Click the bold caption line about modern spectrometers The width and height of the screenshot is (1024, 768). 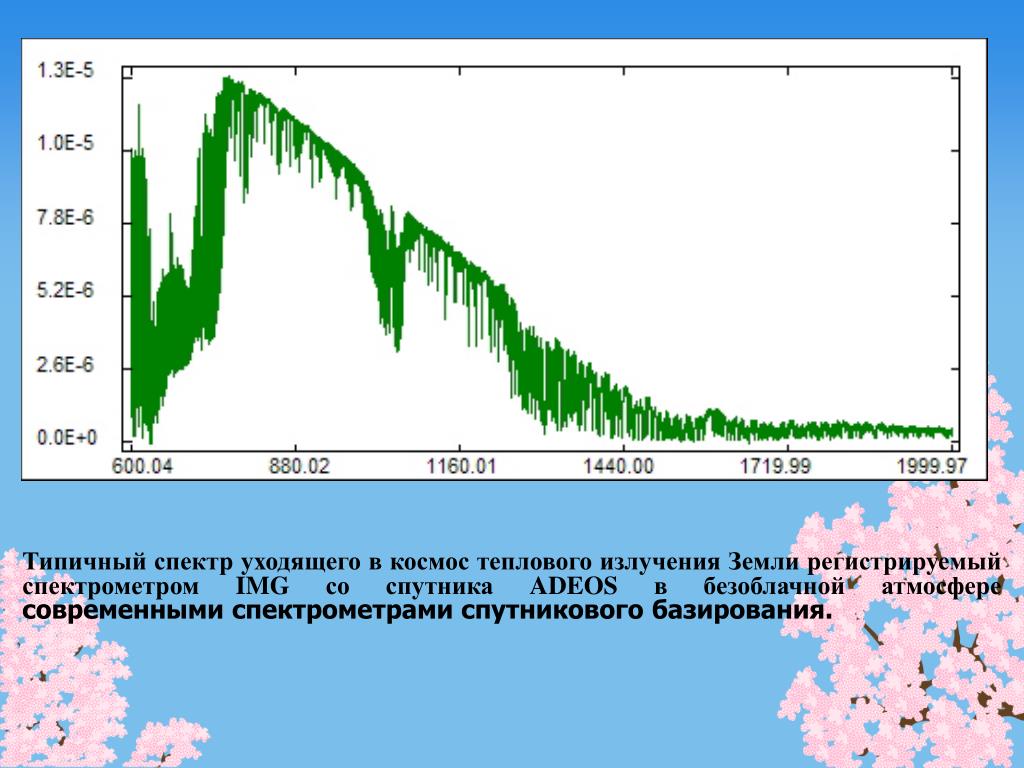pos(428,611)
